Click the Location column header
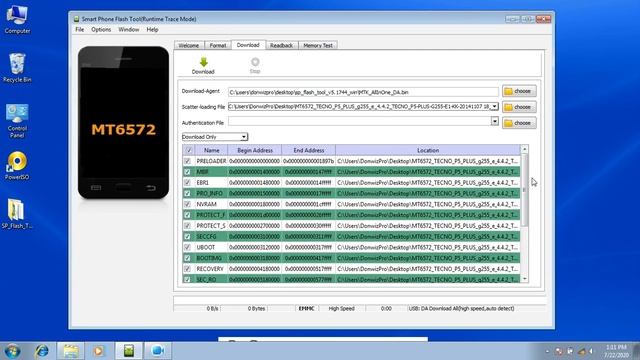This screenshot has width=640, height=360. pyautogui.click(x=428, y=150)
